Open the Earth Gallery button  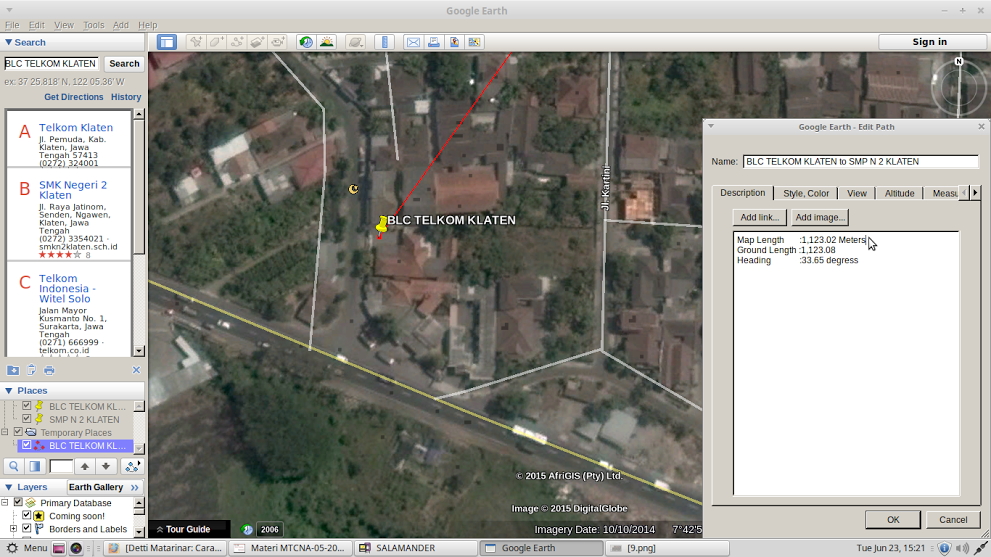(x=104, y=487)
